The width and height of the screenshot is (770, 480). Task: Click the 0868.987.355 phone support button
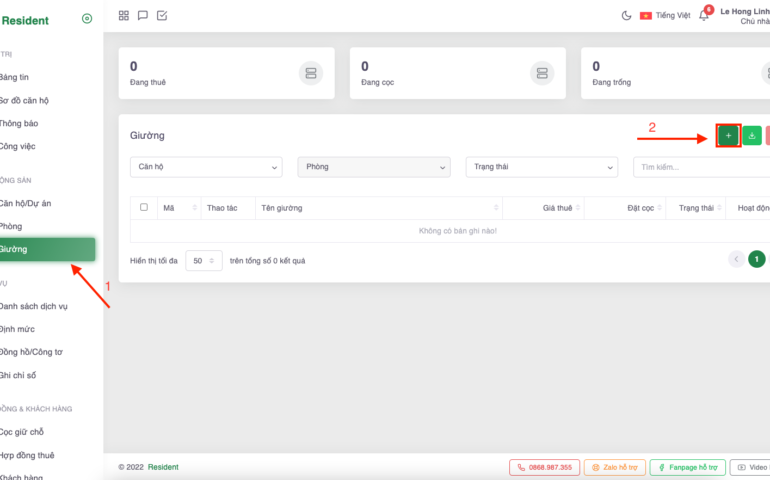point(544,467)
